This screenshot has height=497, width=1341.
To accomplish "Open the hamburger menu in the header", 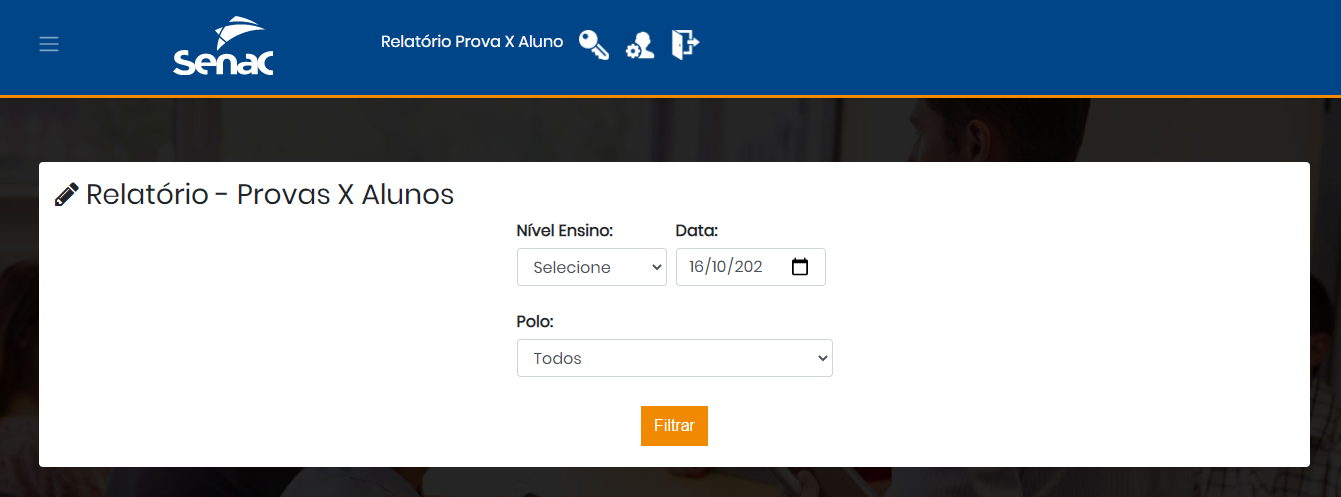I will tap(49, 44).
